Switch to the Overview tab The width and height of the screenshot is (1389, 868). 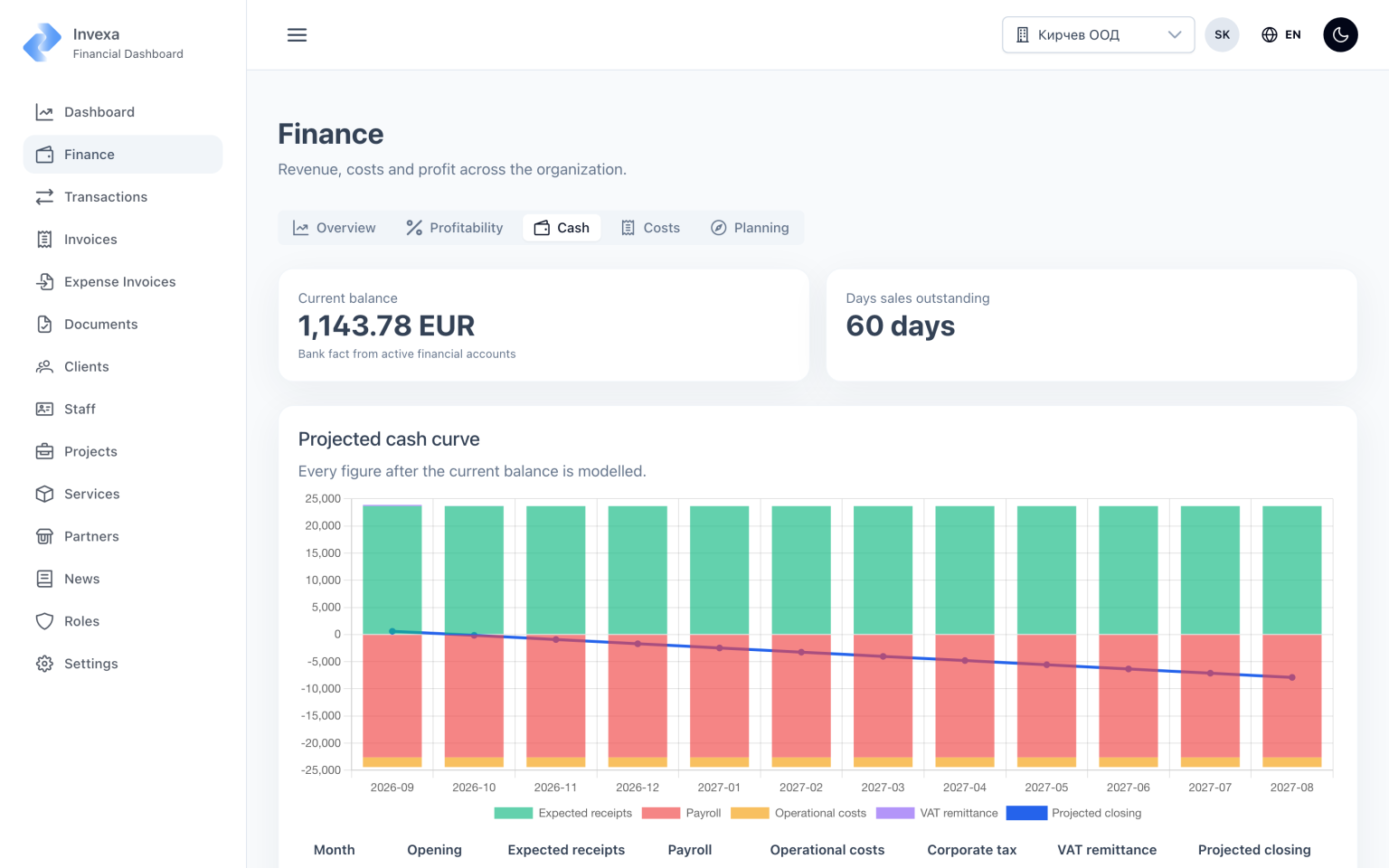pyautogui.click(x=334, y=228)
